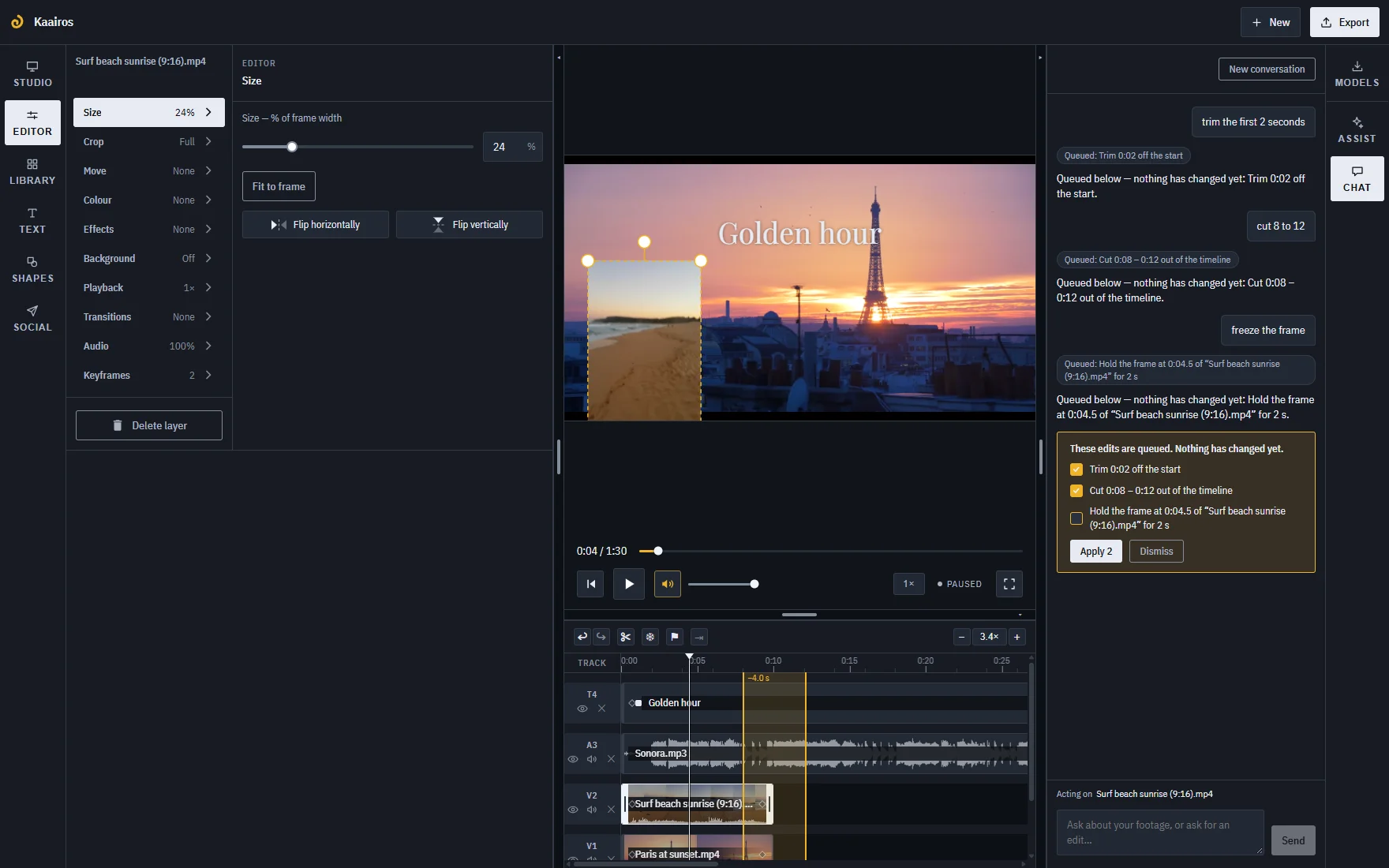The width and height of the screenshot is (1389, 868).
Task: Check the Hold the frame edit
Action: click(x=1076, y=518)
